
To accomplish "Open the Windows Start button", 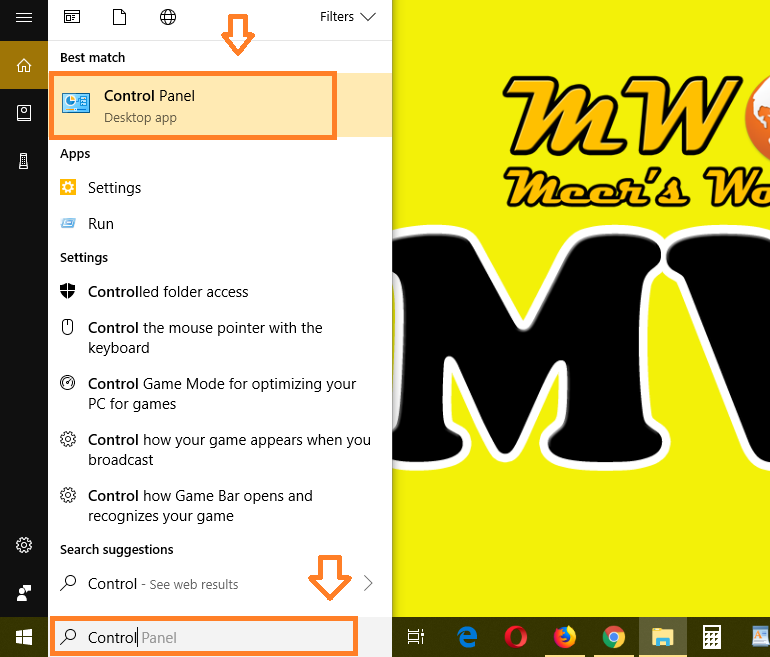I will pos(24,637).
